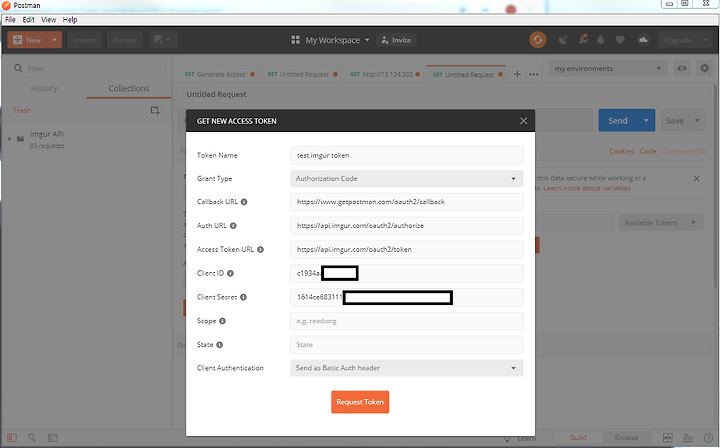Screen dimensions: 720x448
Task: Click the Access Token URL info icon
Action: point(260,249)
